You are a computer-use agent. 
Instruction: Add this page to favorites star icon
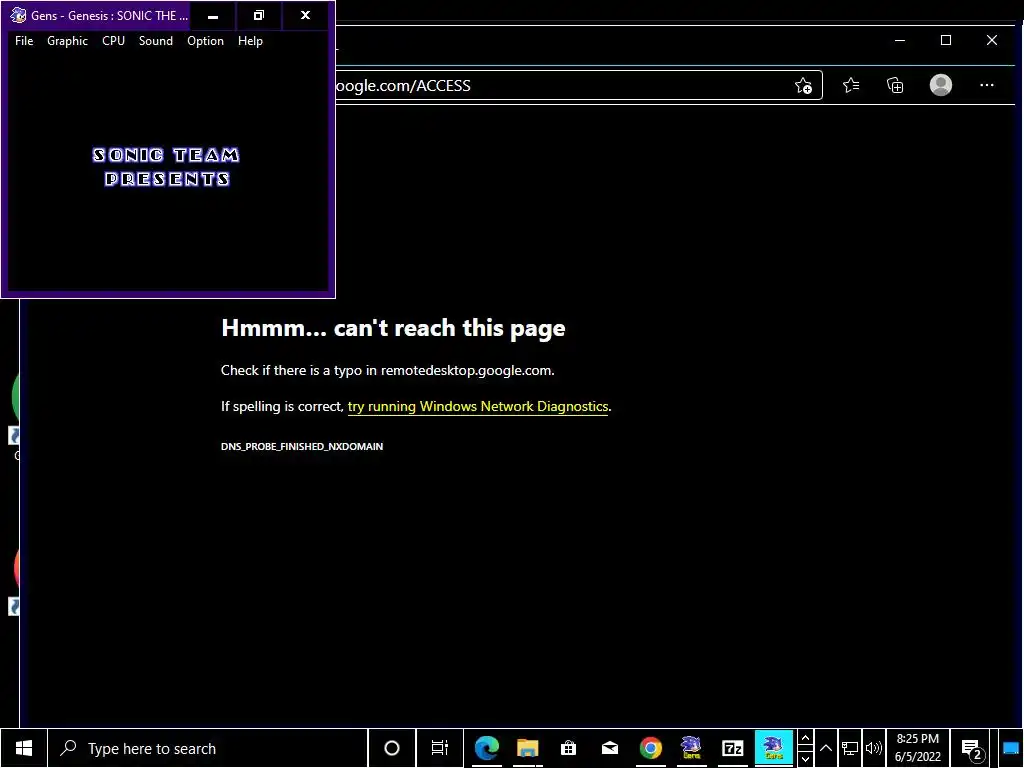click(803, 86)
